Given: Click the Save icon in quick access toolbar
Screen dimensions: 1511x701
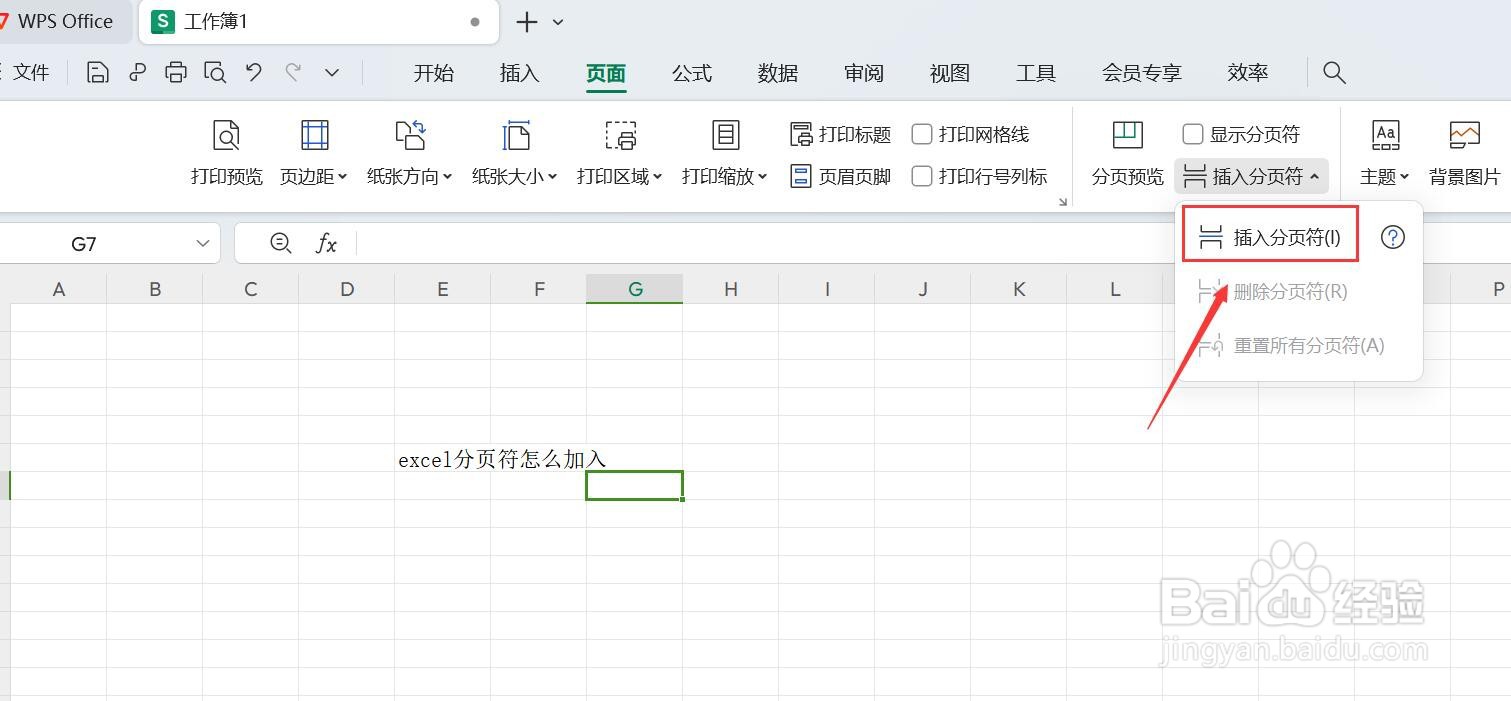Looking at the screenshot, I should 97,72.
